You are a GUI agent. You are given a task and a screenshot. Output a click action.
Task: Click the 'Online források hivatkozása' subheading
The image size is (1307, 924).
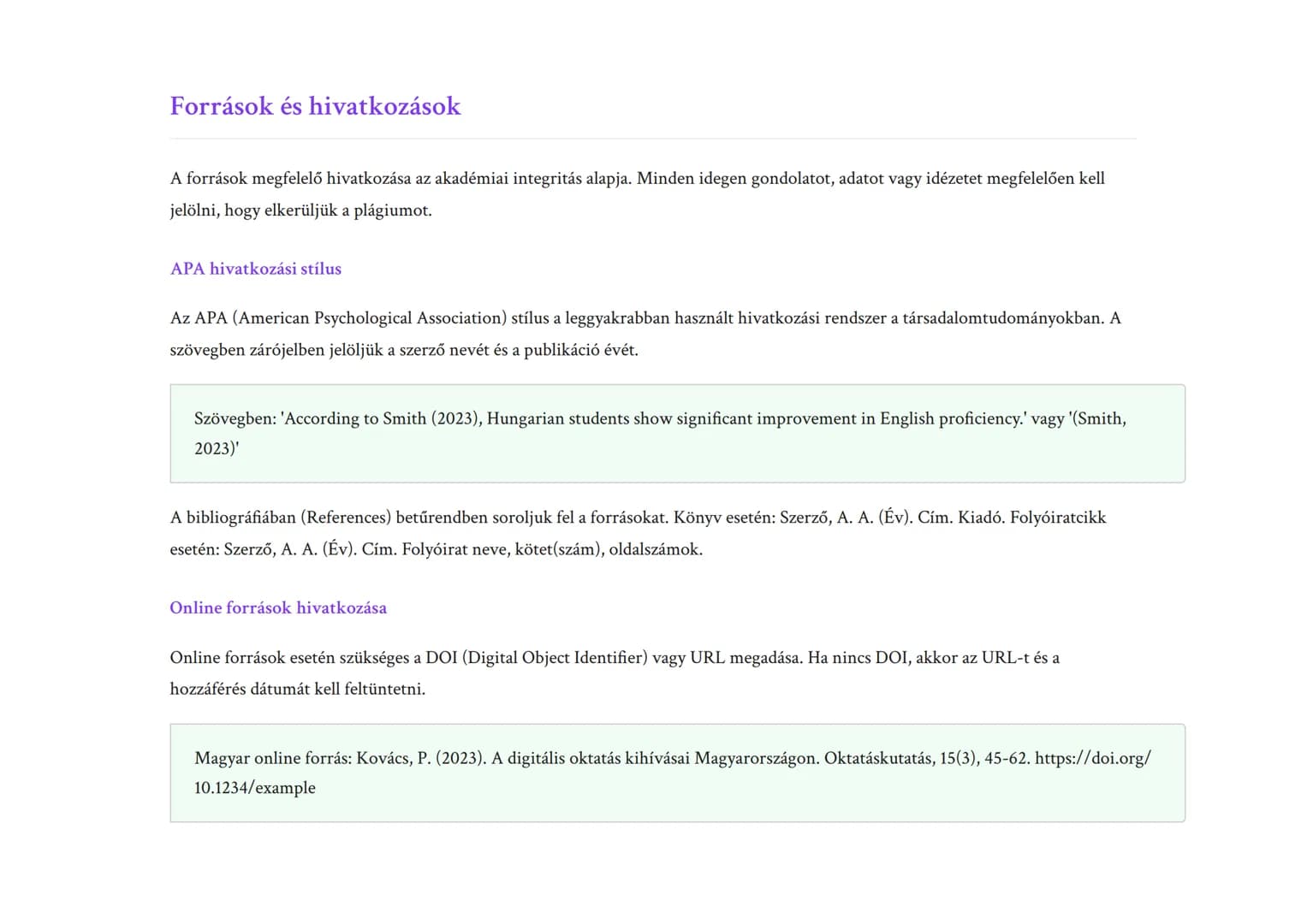coord(278,607)
